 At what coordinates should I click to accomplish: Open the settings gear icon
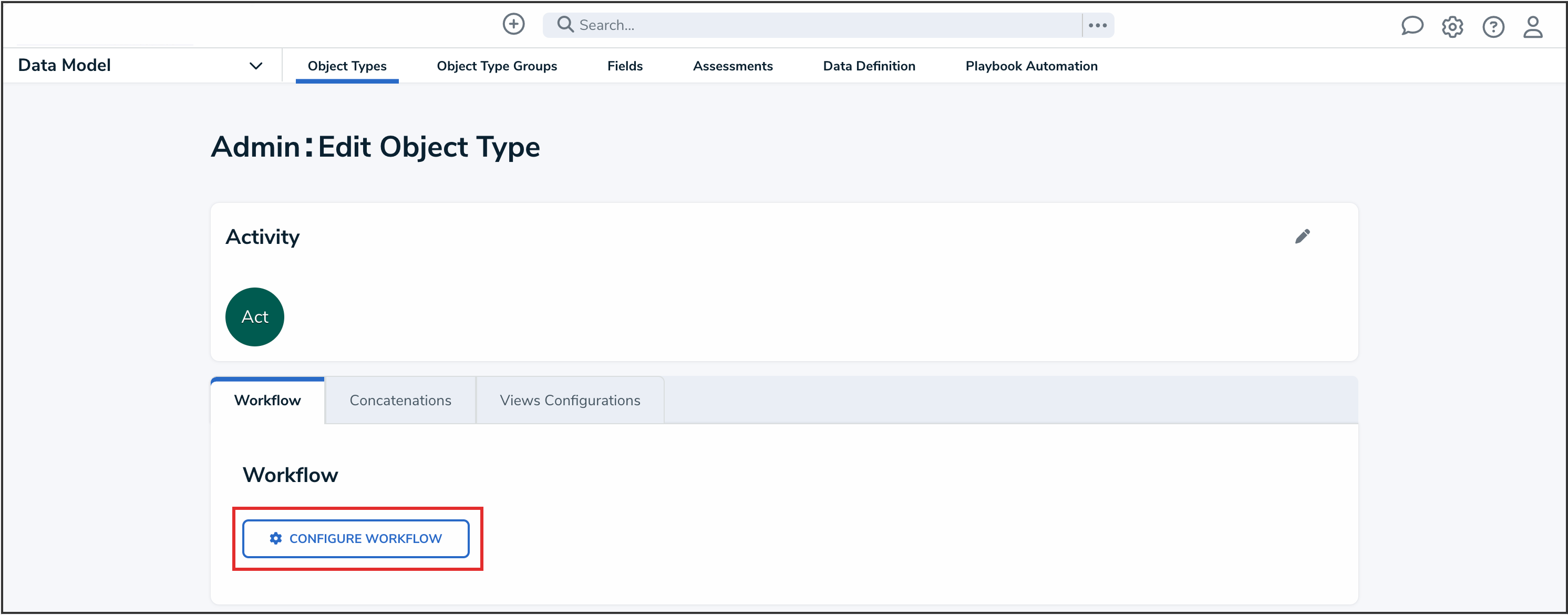pos(1452,26)
